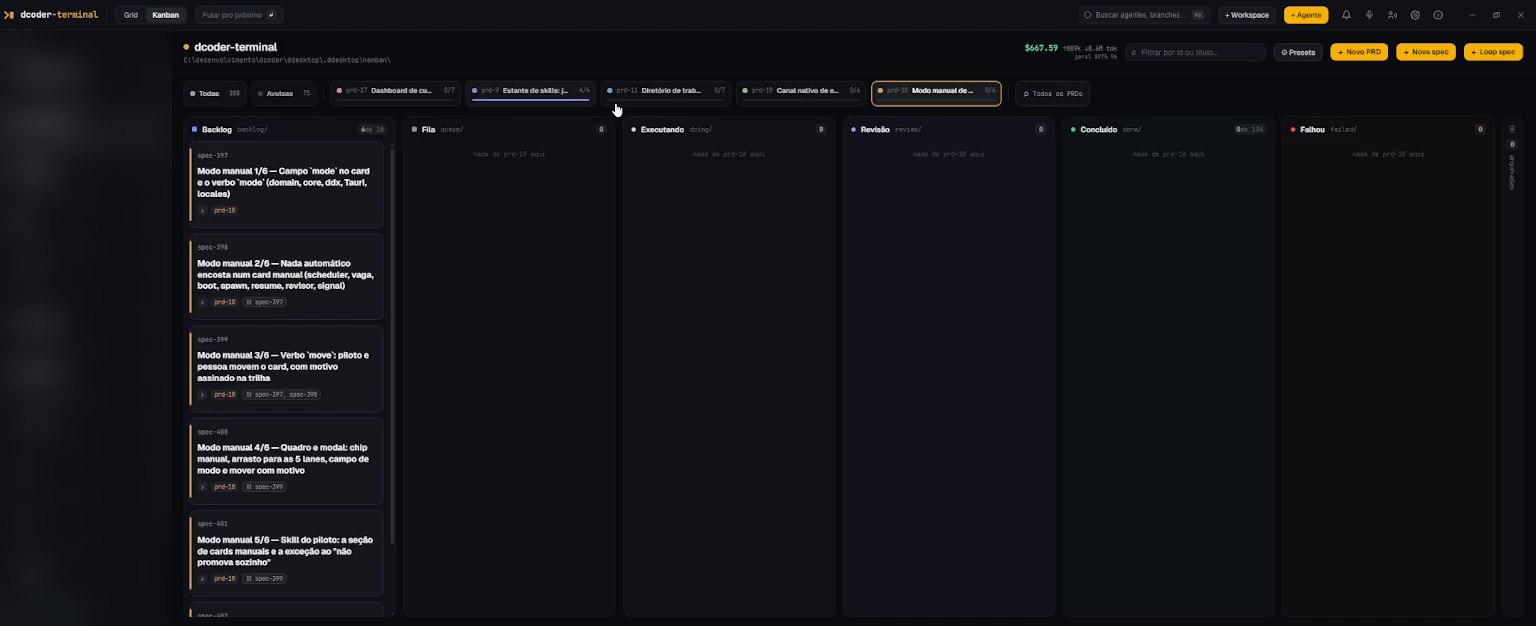This screenshot has height=626, width=1536.
Task: Open card Modo manual 4/6 spec-400
Action: click(286, 461)
